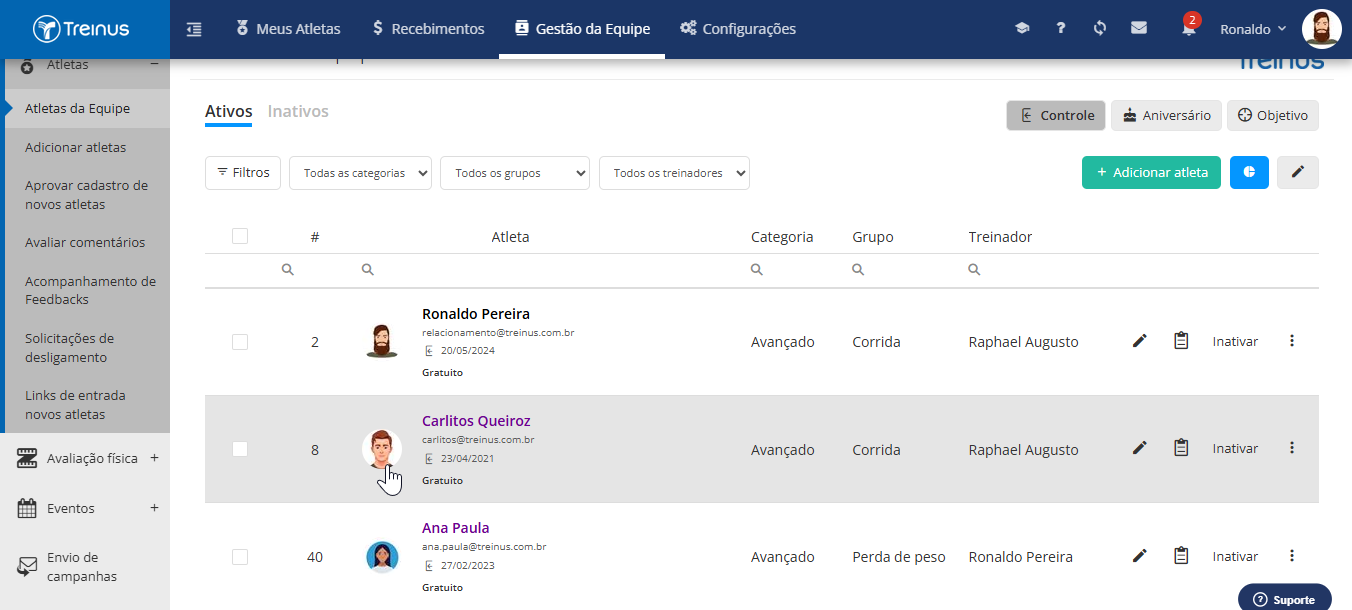Image resolution: width=1352 pixels, height=610 pixels.
Task: Click the Carlitos Queiroz avatar thumbnail
Action: (382, 449)
